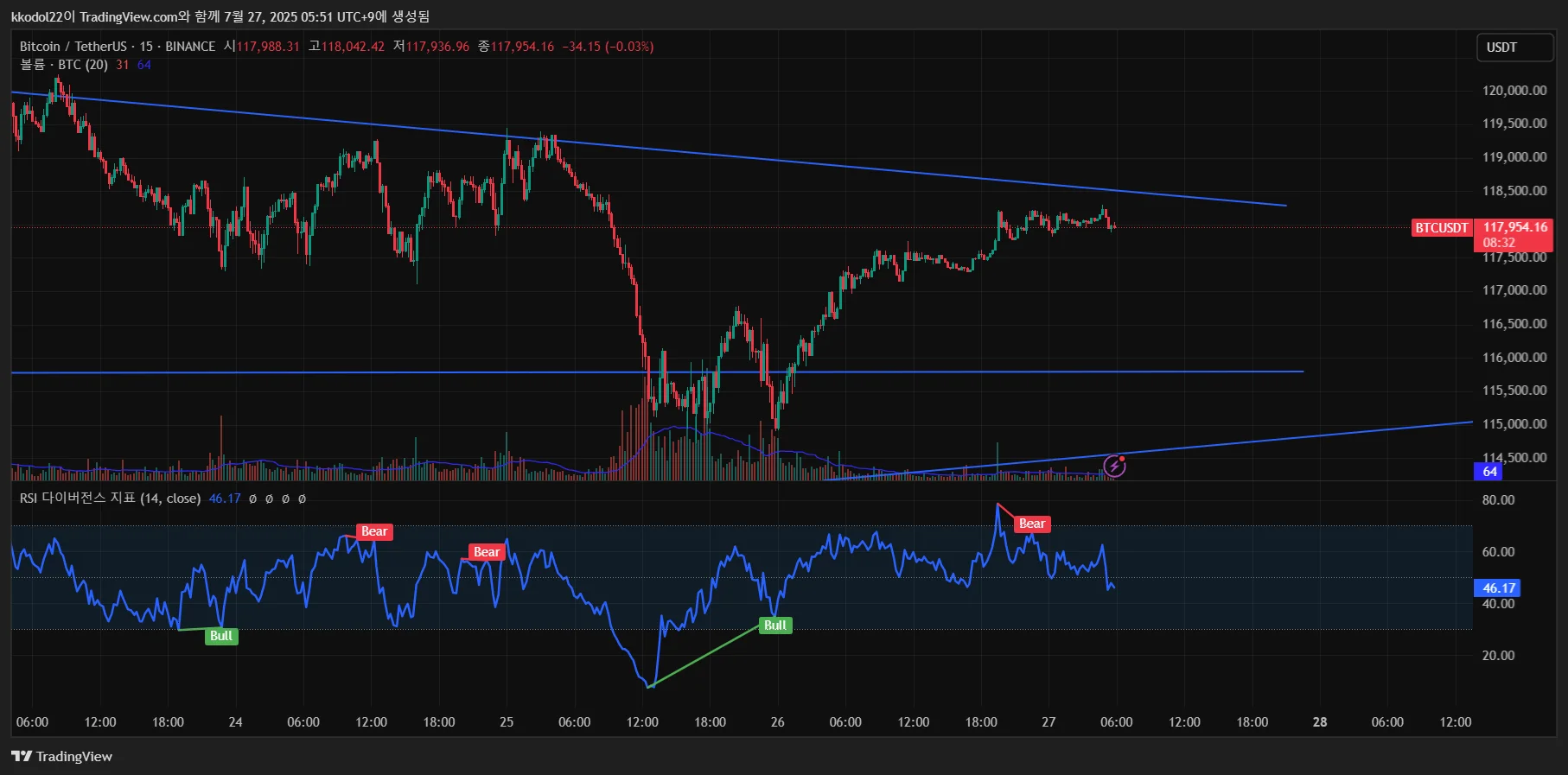Viewport: 1568px width, 775px height.
Task: Click the TradingView logo
Action: pos(62,756)
